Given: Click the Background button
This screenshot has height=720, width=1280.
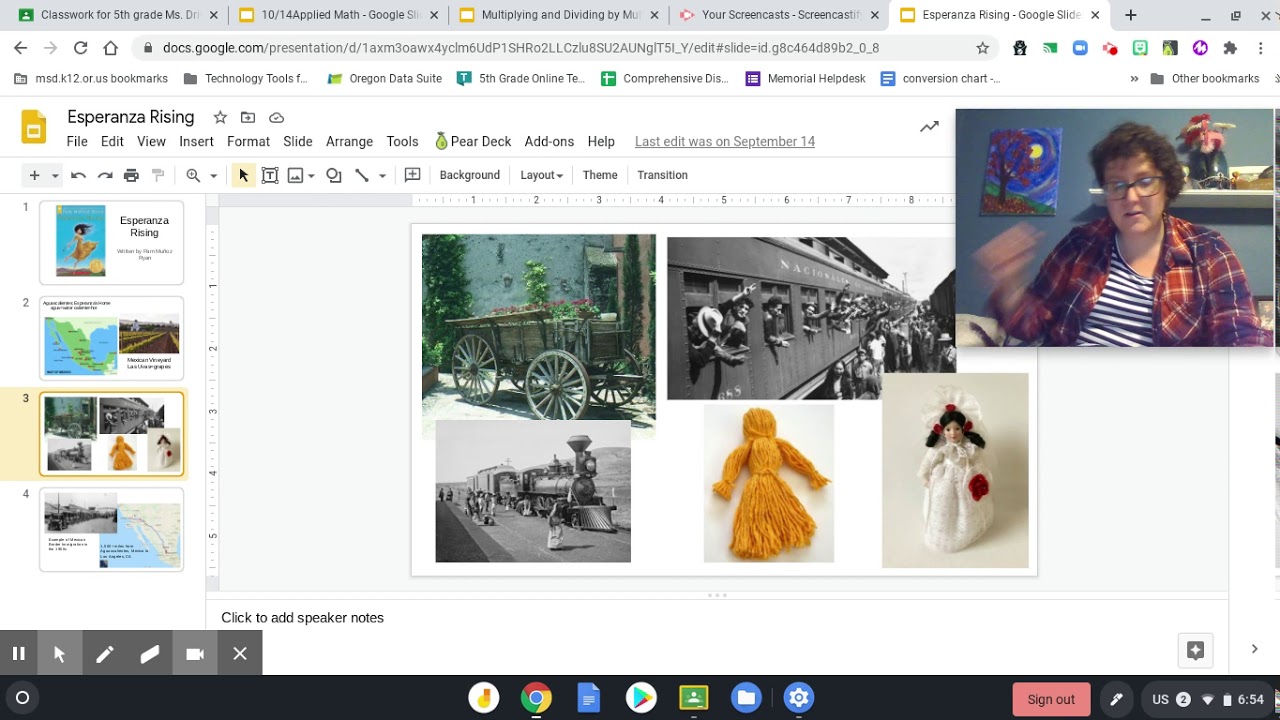Looking at the screenshot, I should [x=469, y=175].
